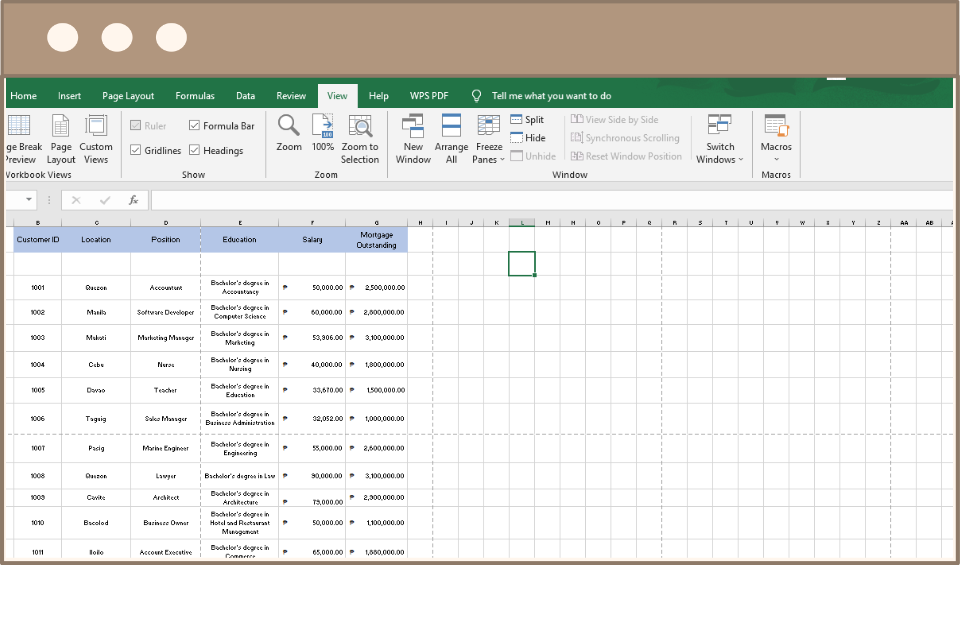Click inside the formula bar field

pos(551,200)
